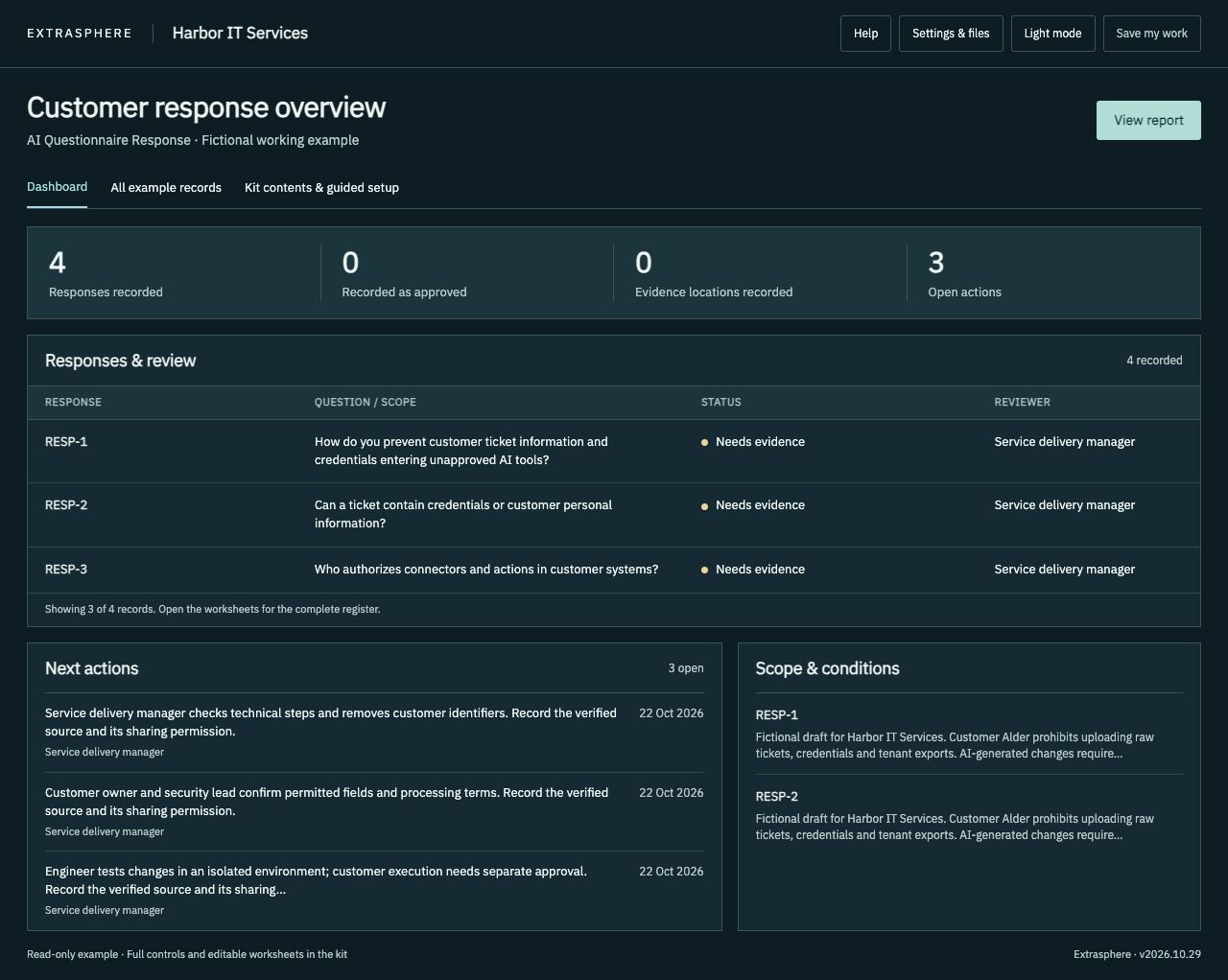Click Needs evidence status for RESP-2
This screenshot has height=980, width=1228.
click(753, 505)
